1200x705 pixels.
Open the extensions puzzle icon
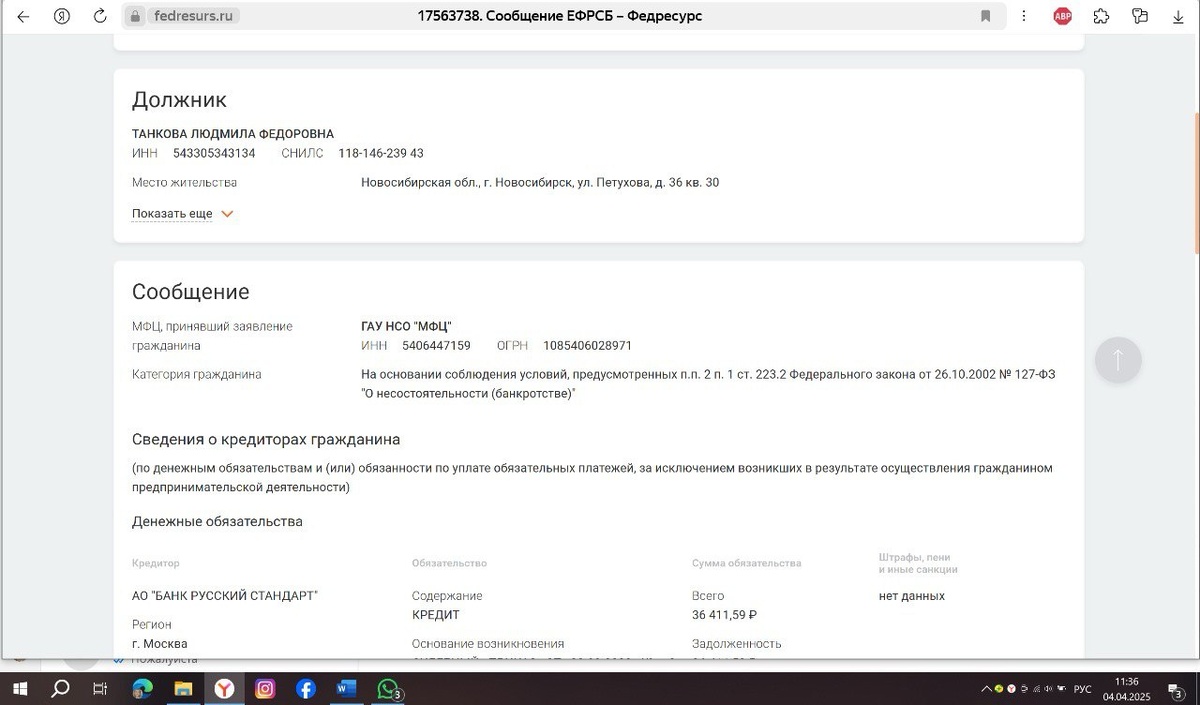click(1101, 16)
